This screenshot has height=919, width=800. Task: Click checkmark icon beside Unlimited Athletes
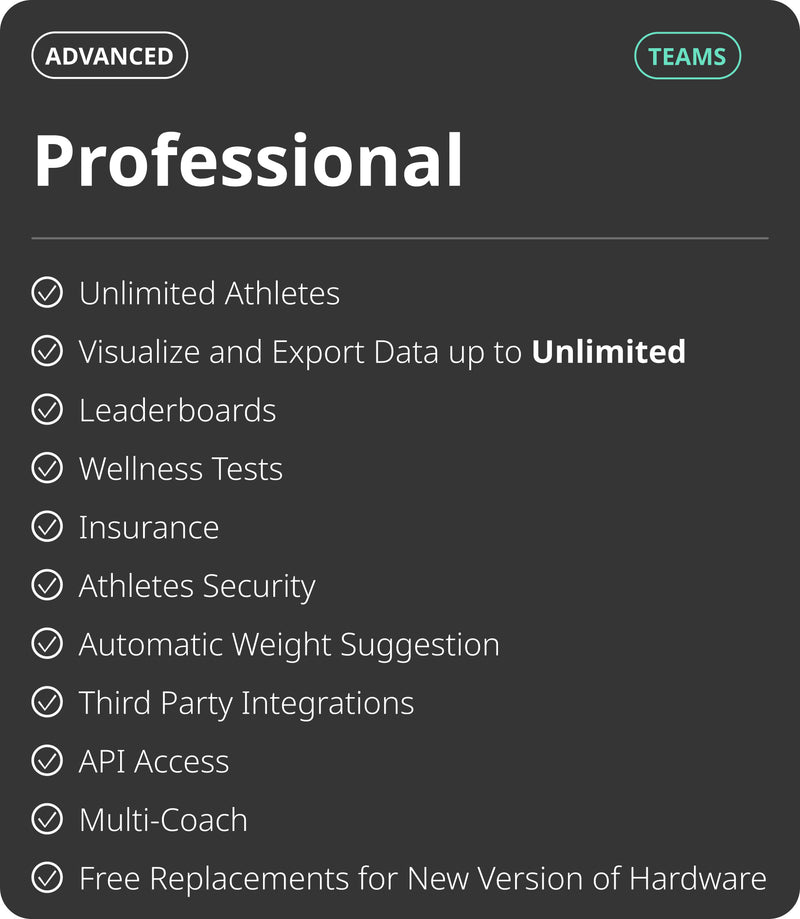[47, 293]
